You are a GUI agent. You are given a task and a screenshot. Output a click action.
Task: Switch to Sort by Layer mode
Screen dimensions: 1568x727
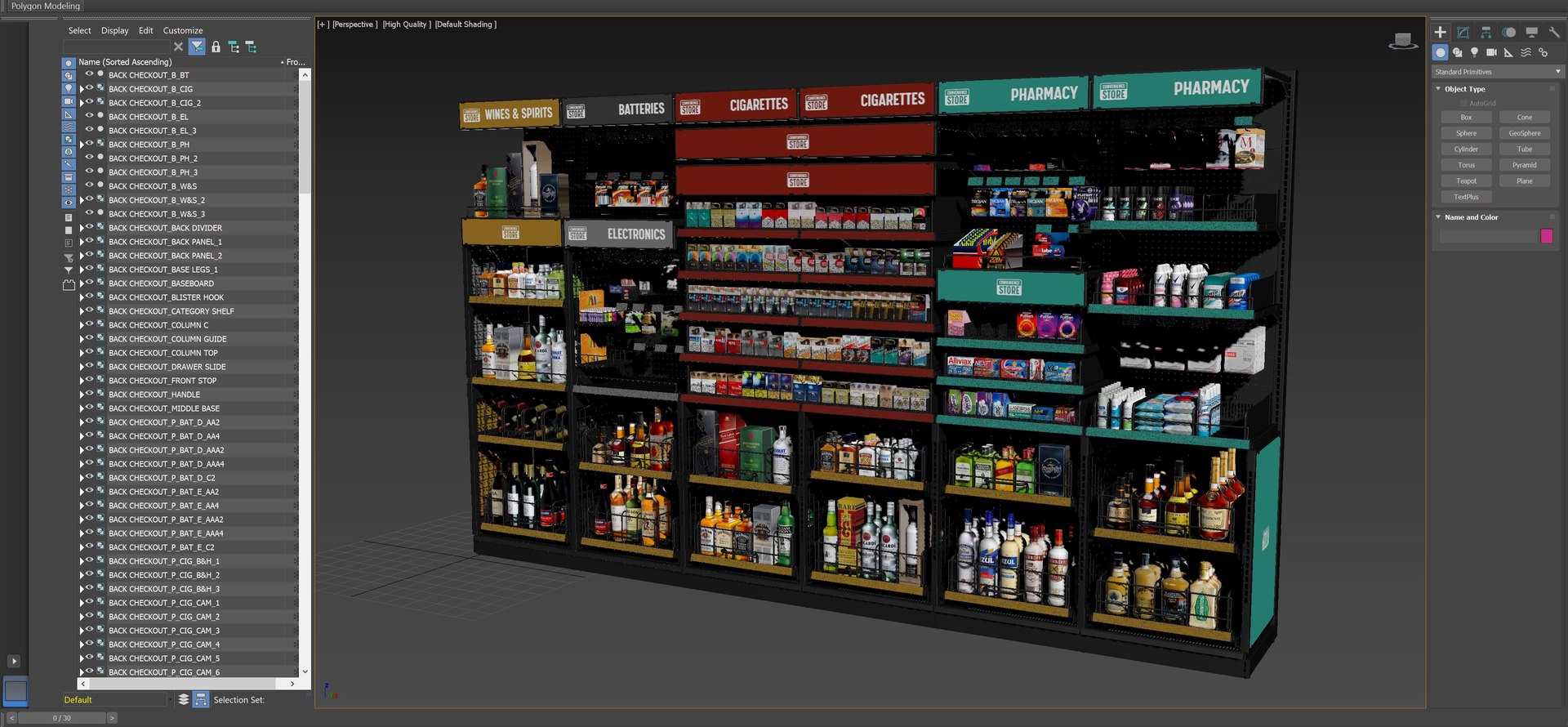point(184,699)
